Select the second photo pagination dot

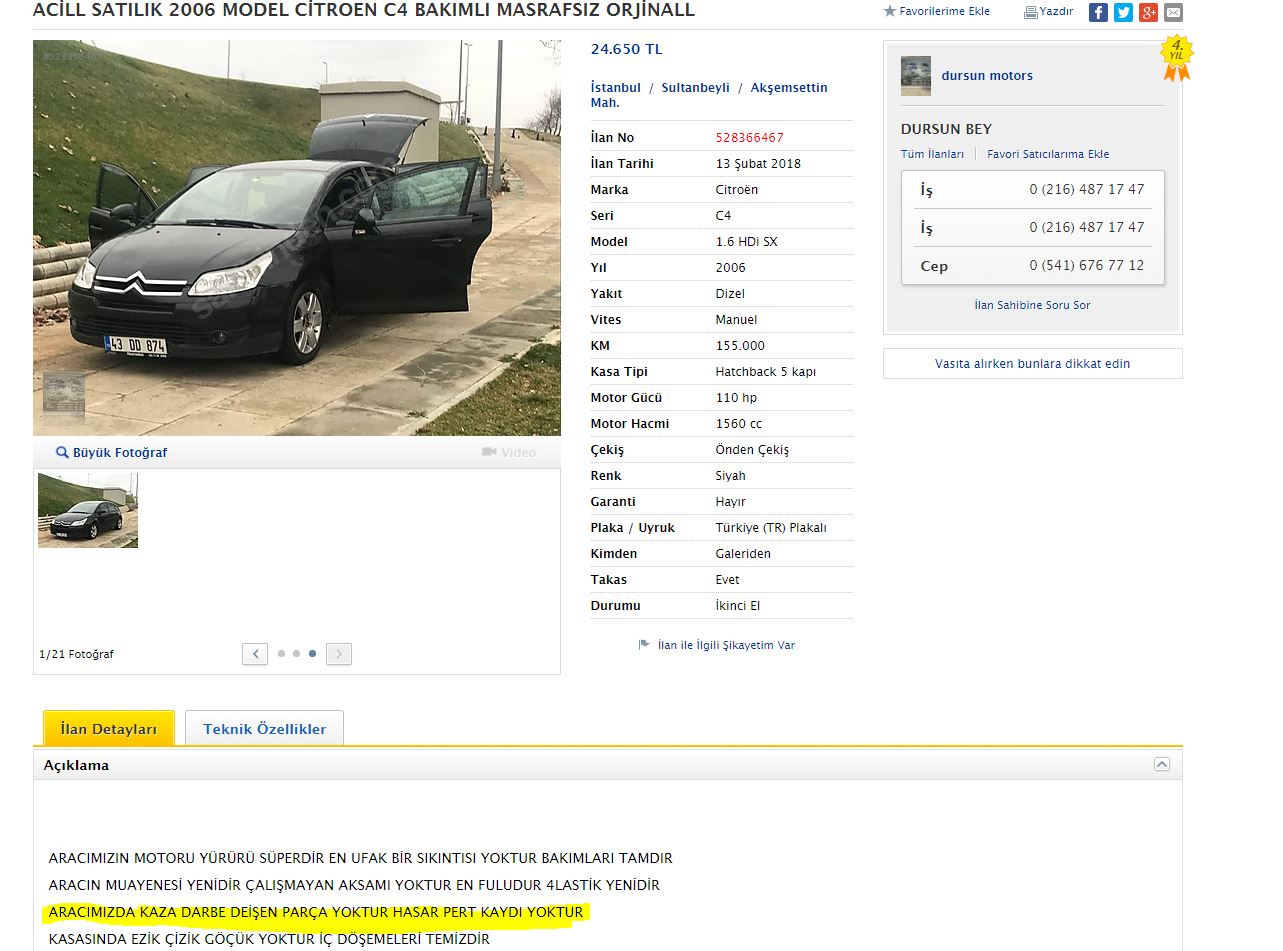(x=297, y=654)
